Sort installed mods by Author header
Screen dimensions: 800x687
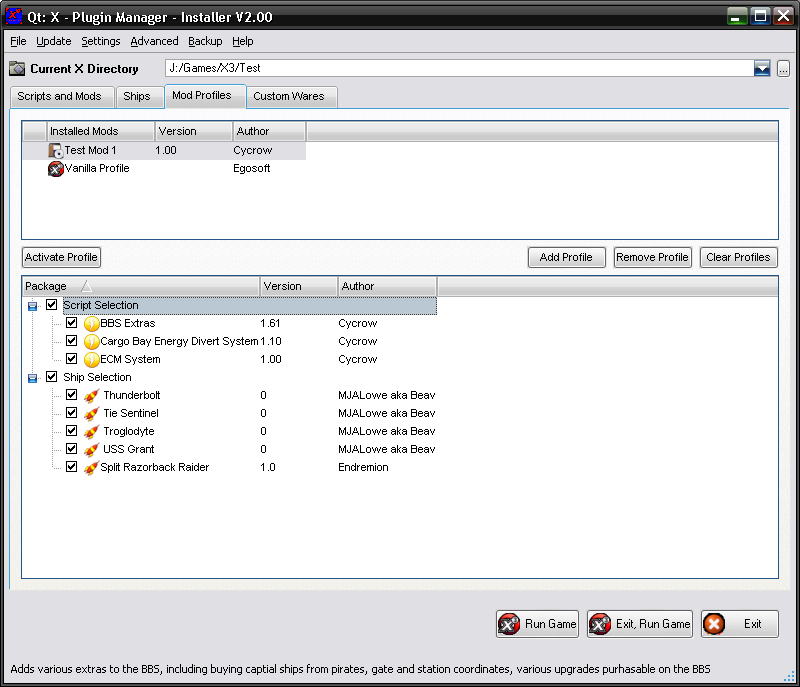click(269, 131)
